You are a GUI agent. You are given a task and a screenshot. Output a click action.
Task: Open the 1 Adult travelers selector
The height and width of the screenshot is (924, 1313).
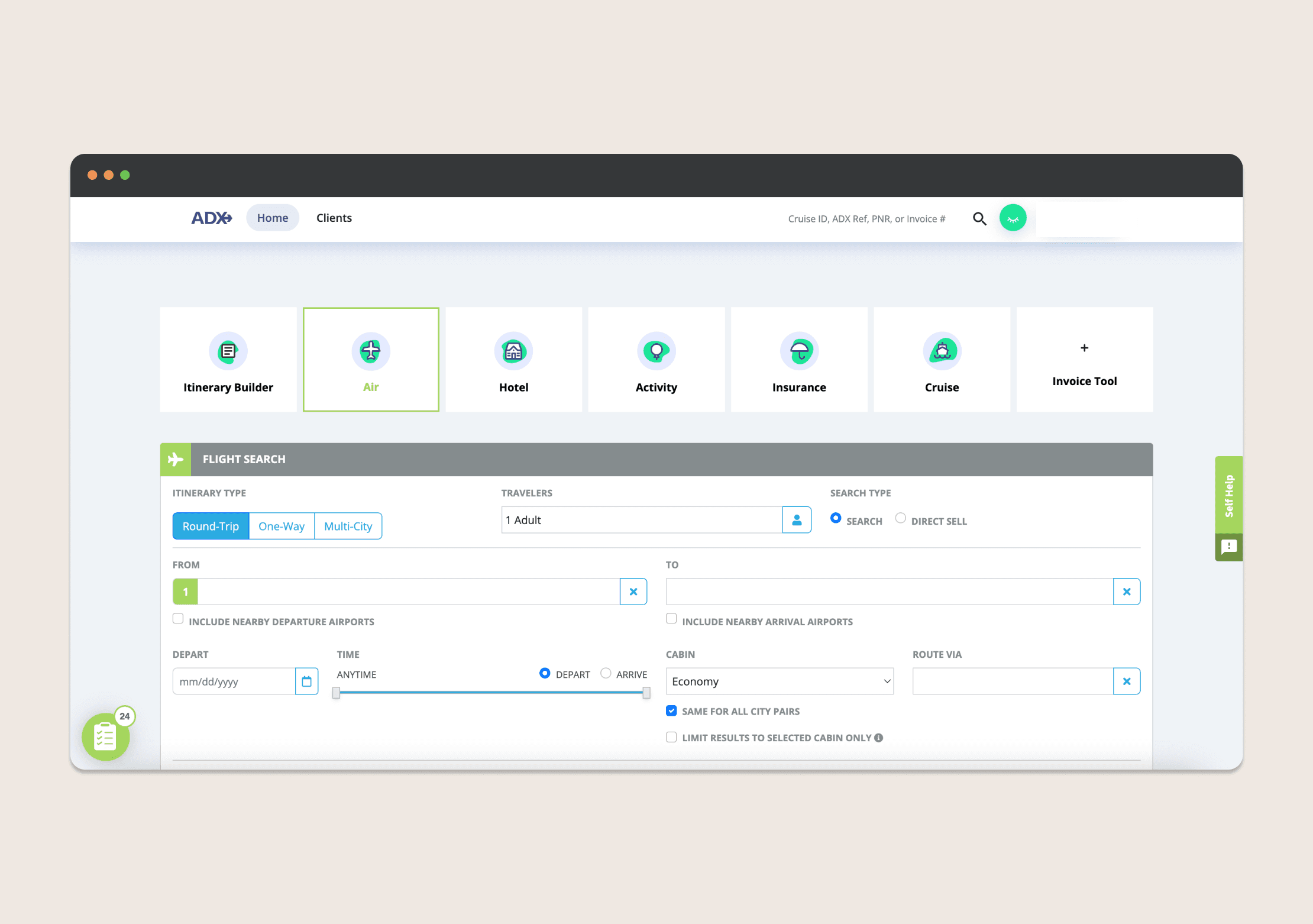click(x=641, y=520)
